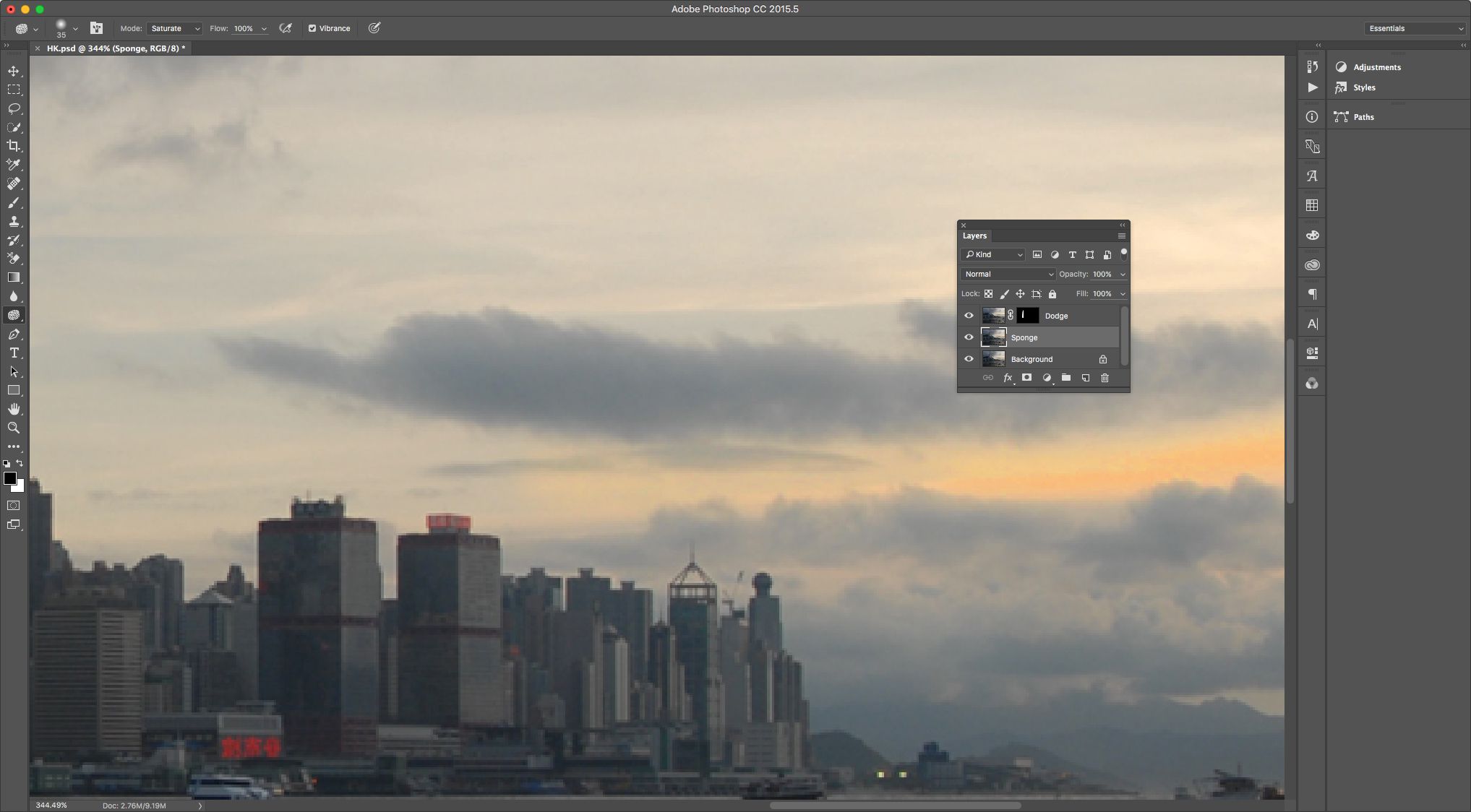Image resolution: width=1471 pixels, height=812 pixels.
Task: Click the Sponge layer thumbnail
Action: pyautogui.click(x=994, y=337)
